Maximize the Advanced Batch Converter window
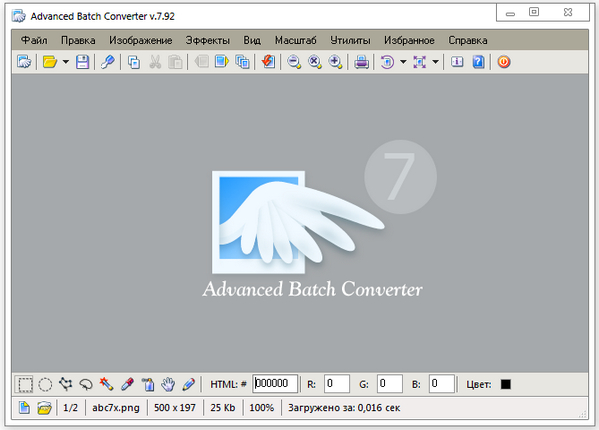 click(x=534, y=12)
